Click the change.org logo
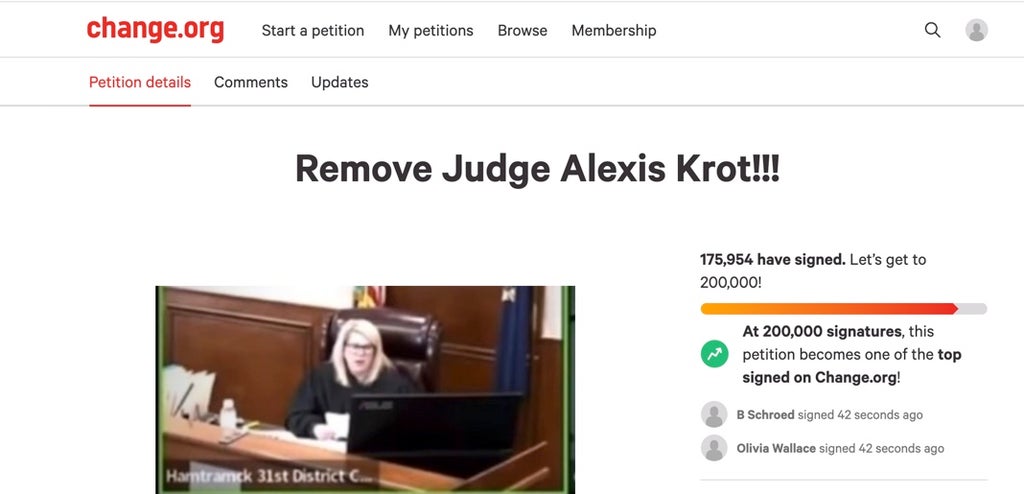Image resolution: width=1024 pixels, height=494 pixels. (x=155, y=29)
